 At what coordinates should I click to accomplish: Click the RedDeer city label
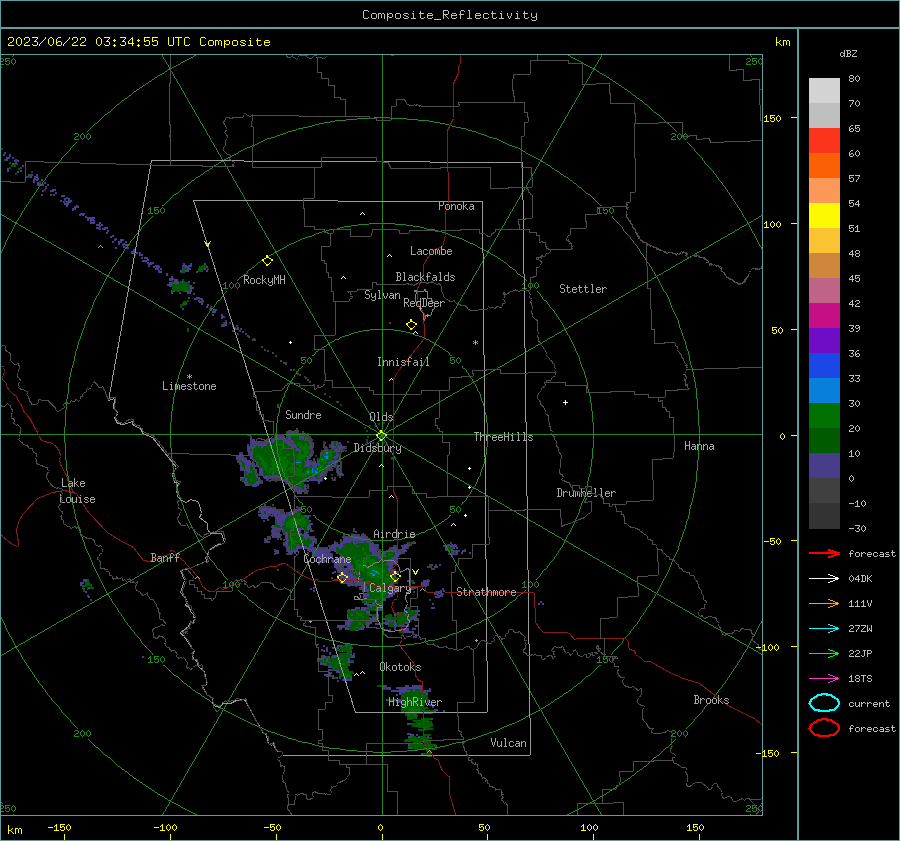point(424,303)
